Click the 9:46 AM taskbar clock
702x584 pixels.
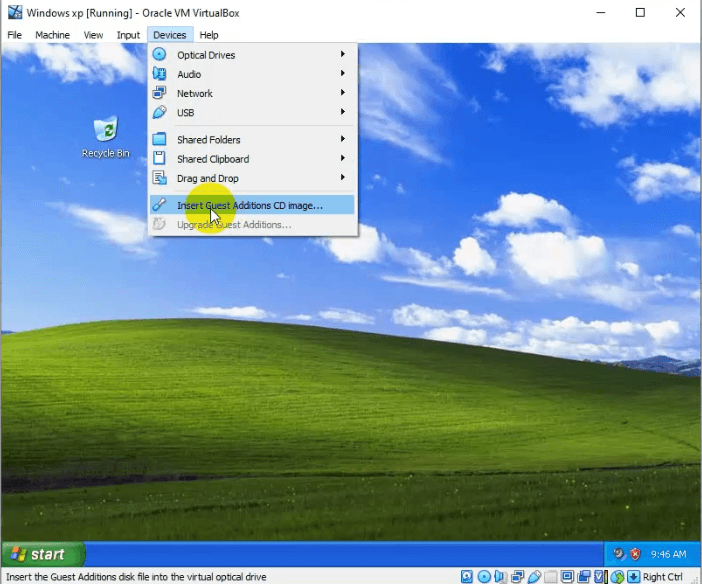668,554
